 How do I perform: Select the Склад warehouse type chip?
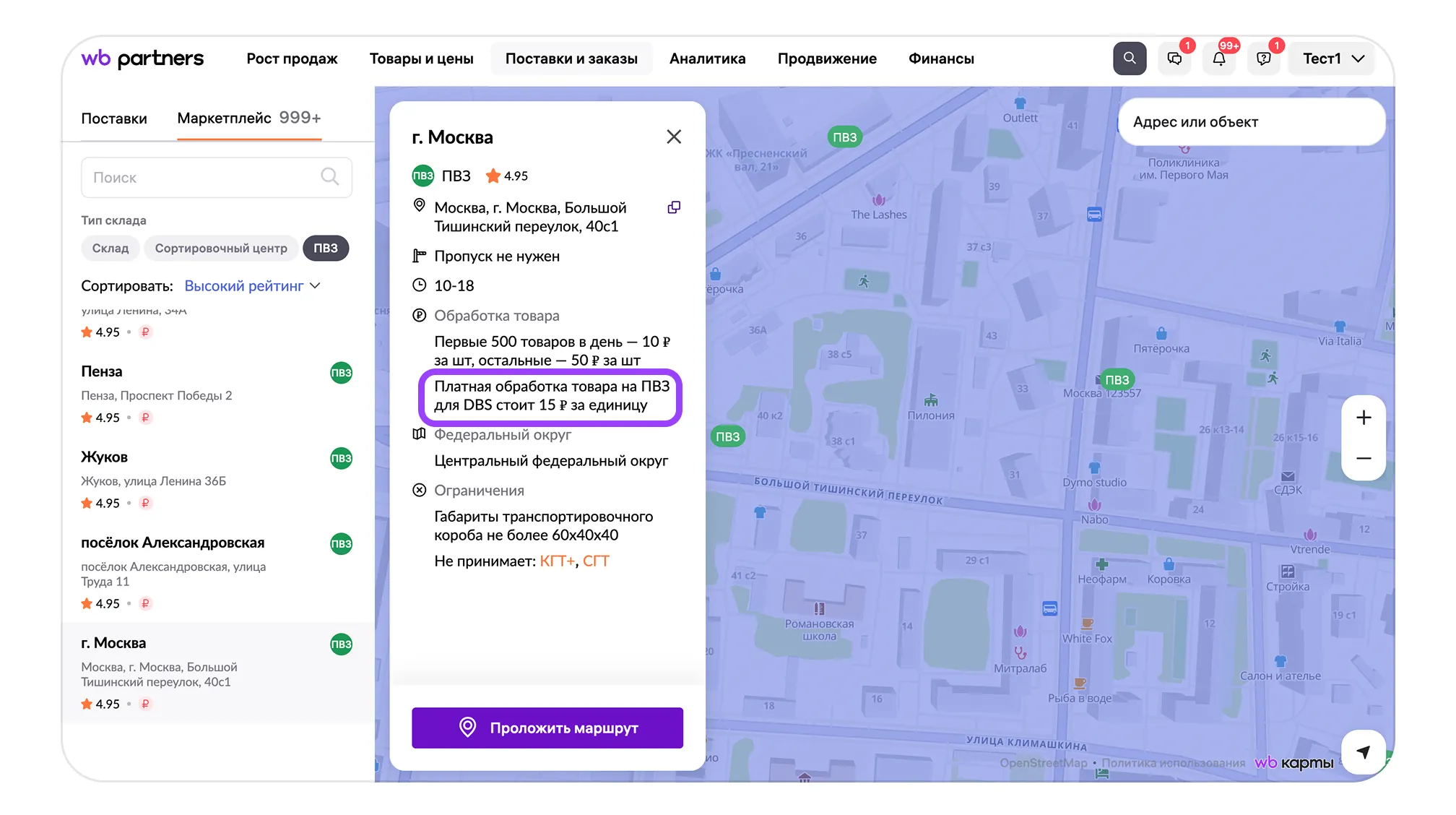pyautogui.click(x=110, y=248)
